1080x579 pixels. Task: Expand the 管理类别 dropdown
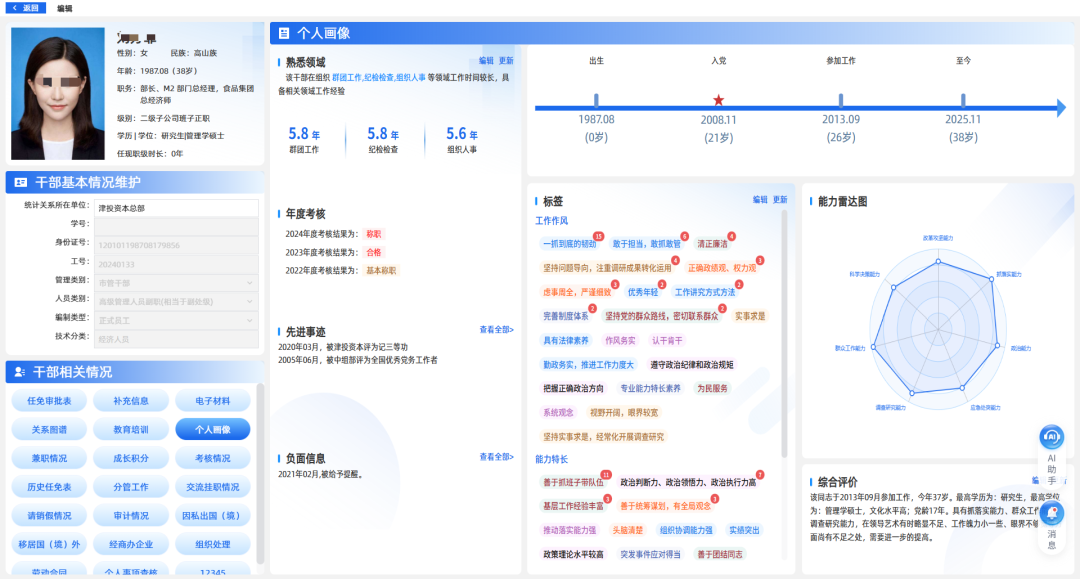coord(176,283)
